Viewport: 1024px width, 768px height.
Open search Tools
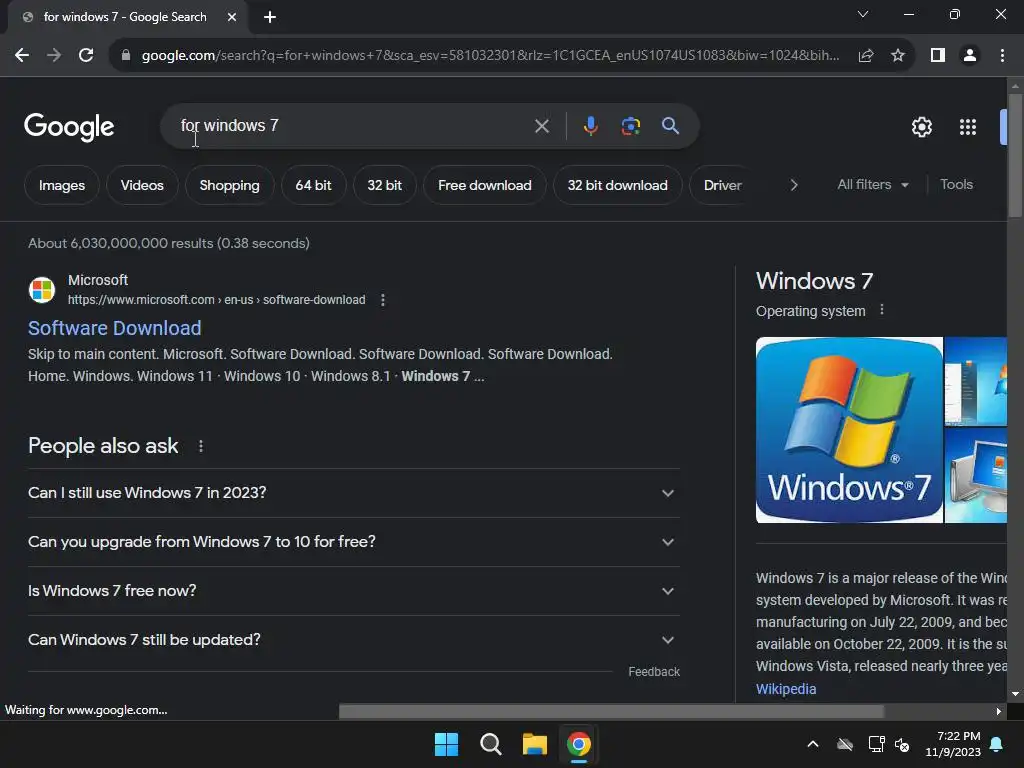tap(956, 185)
